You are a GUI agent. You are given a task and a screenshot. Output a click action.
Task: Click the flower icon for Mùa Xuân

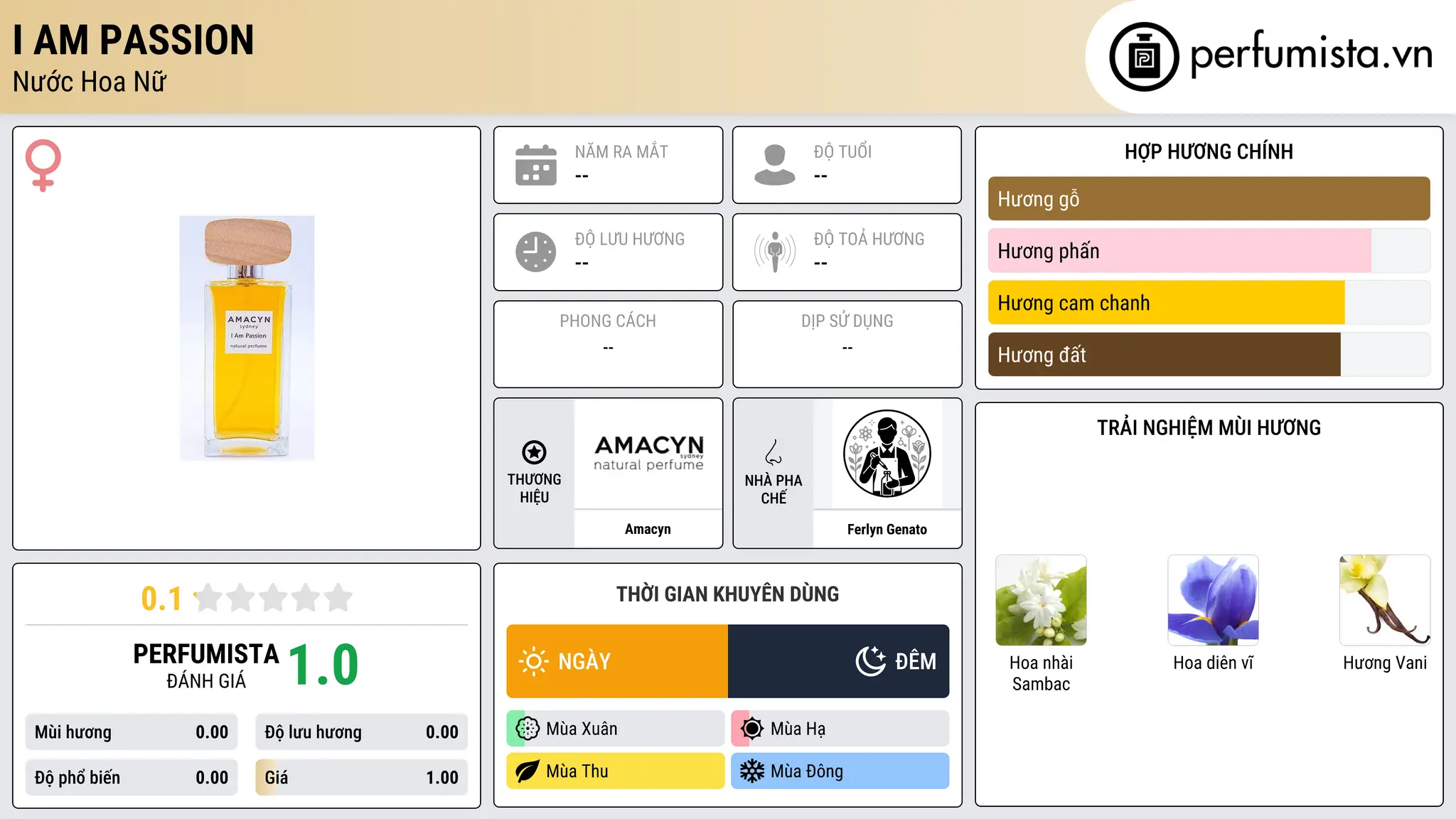click(528, 729)
